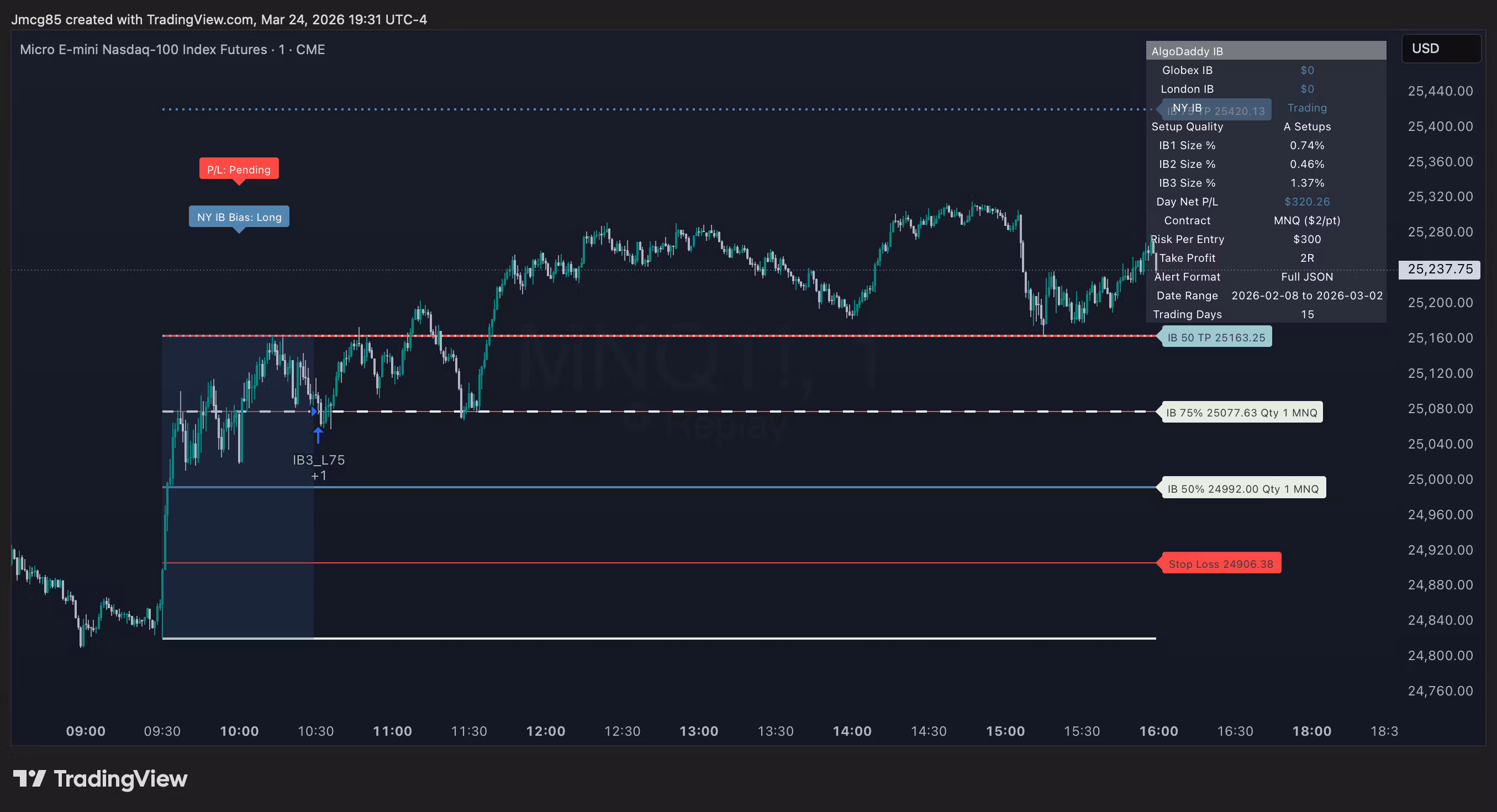Click the TradingView logo icon
The image size is (1497, 812).
[x=29, y=778]
